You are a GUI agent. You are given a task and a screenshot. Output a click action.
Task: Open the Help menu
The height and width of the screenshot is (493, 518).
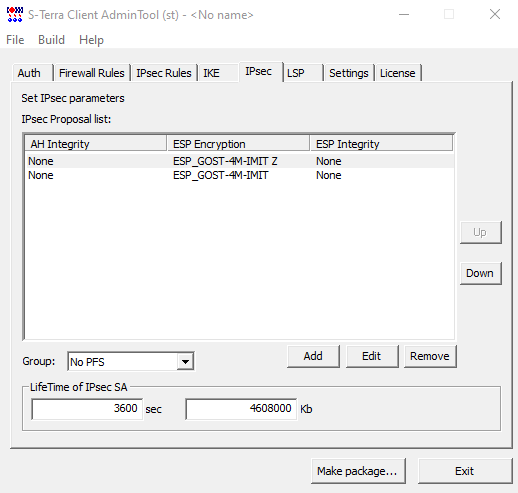(x=91, y=40)
